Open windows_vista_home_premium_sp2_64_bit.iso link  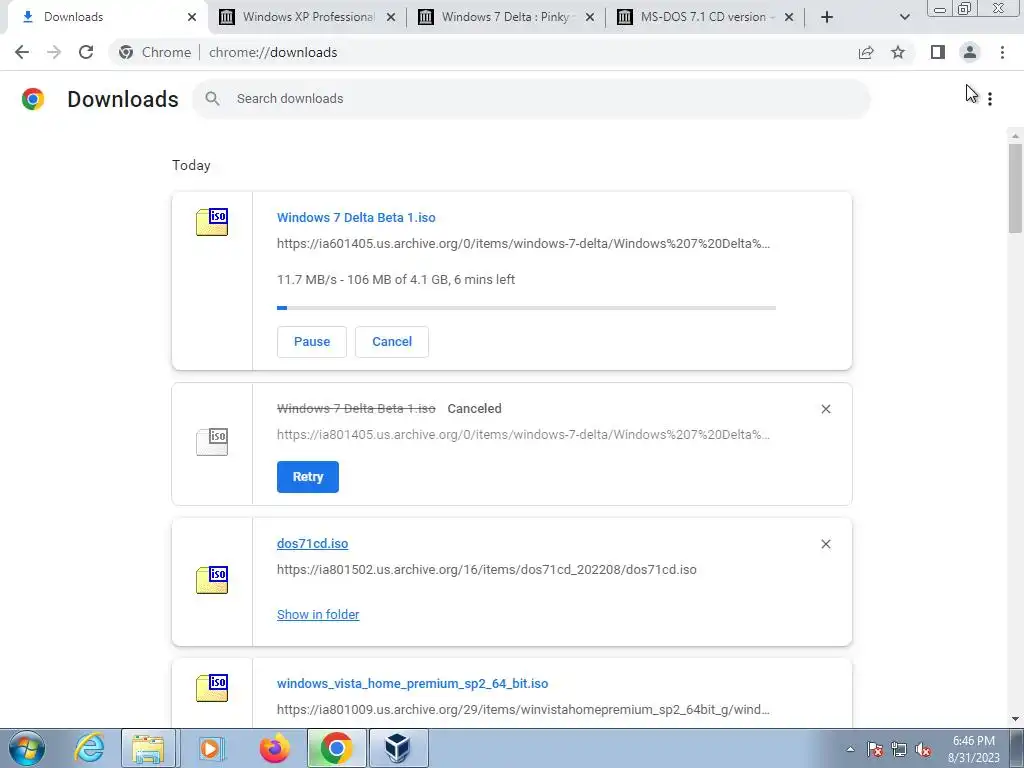[x=412, y=683]
